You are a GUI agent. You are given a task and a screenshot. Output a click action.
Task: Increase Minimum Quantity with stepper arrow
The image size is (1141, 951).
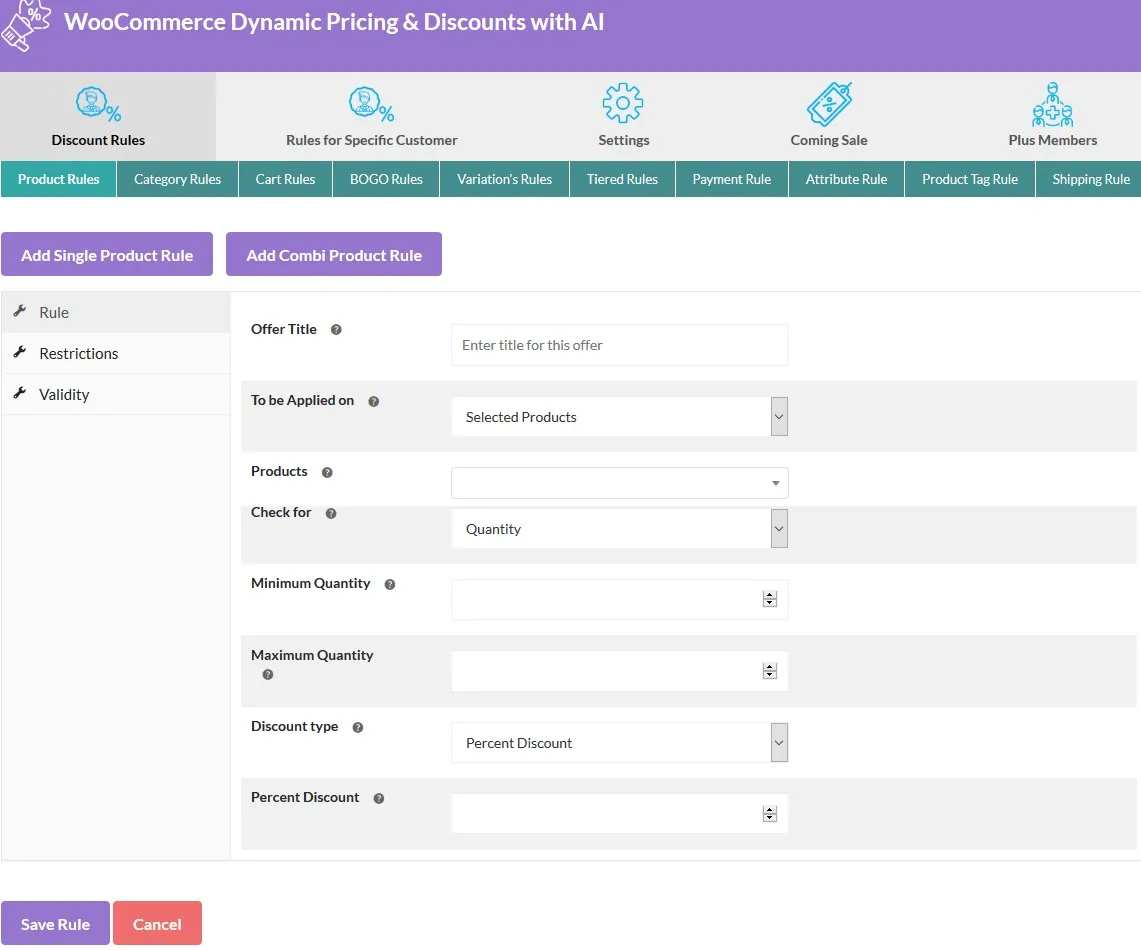[x=769, y=595]
